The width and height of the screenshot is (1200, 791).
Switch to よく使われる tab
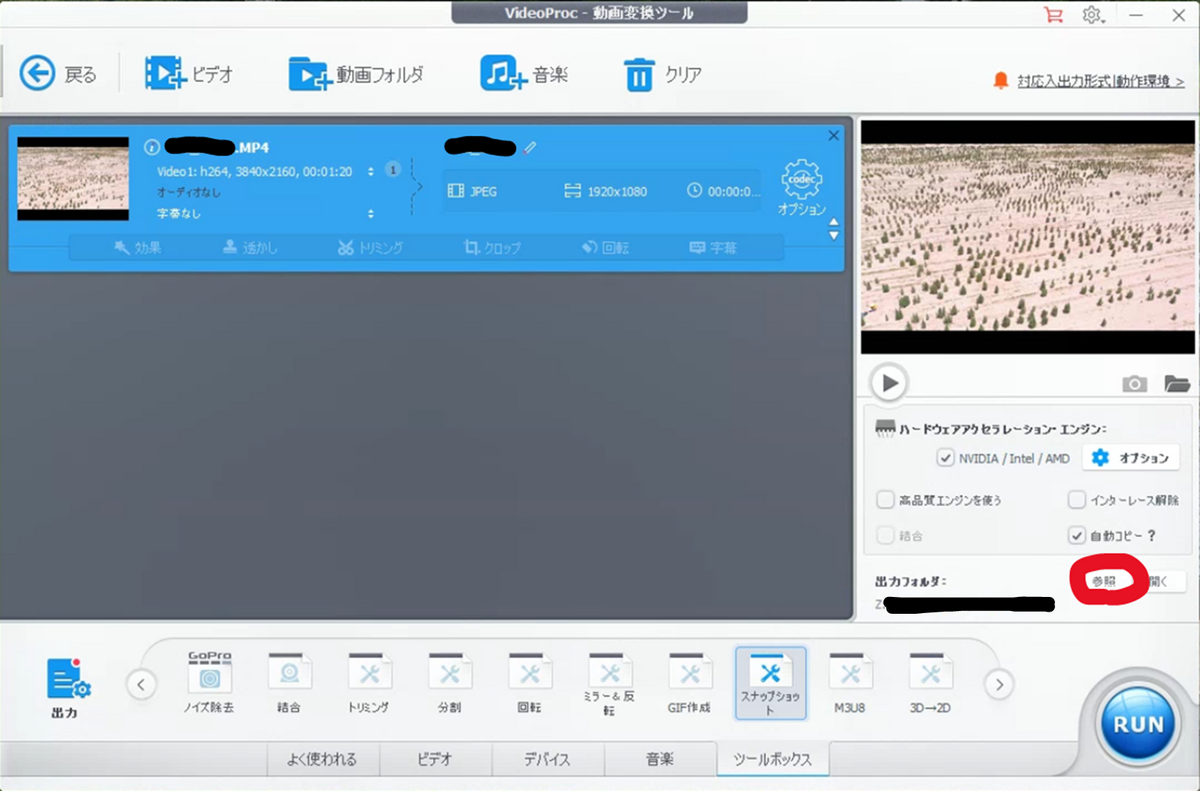coord(323,759)
